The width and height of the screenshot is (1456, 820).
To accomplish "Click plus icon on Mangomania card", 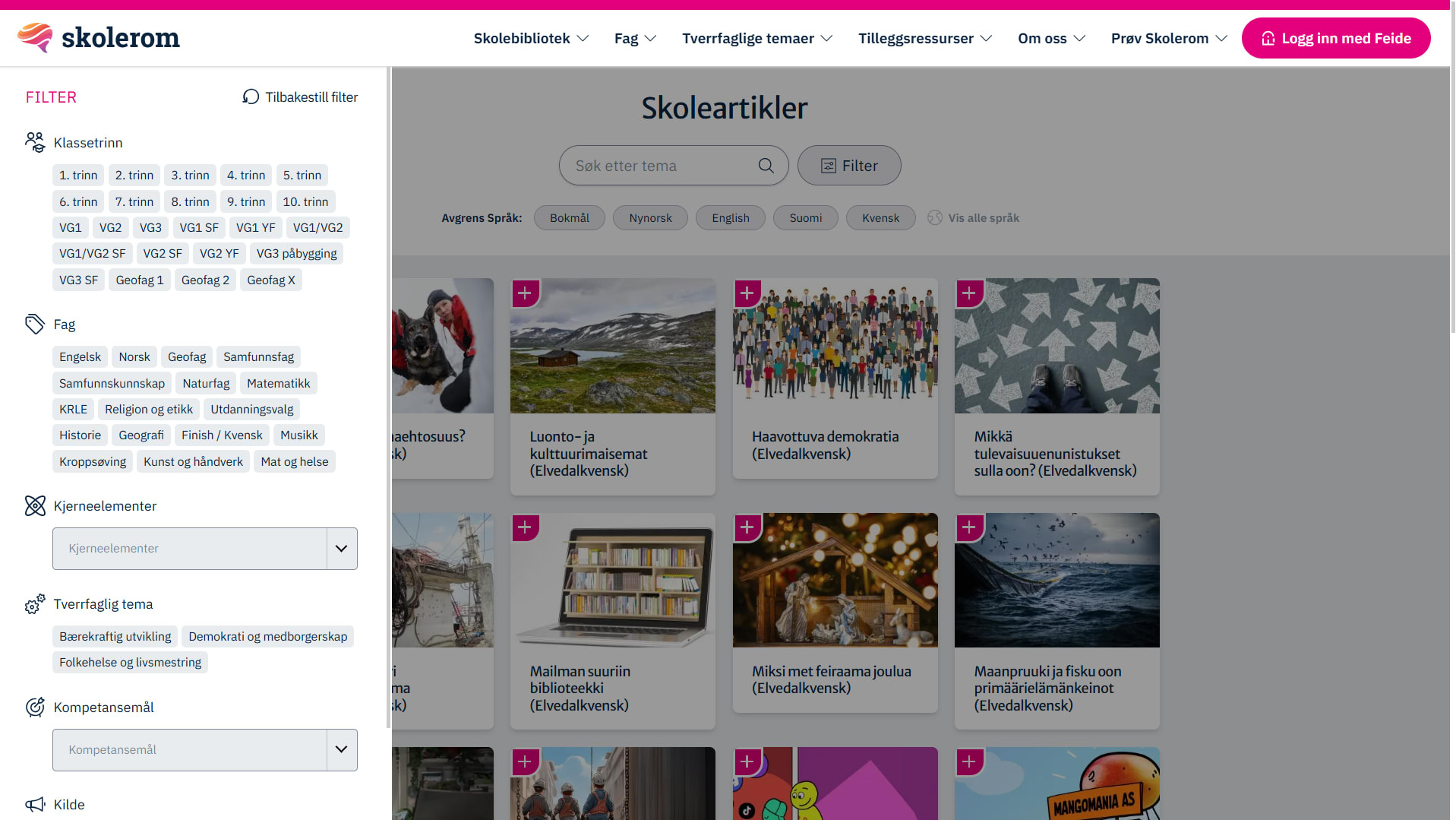I will (969, 761).
